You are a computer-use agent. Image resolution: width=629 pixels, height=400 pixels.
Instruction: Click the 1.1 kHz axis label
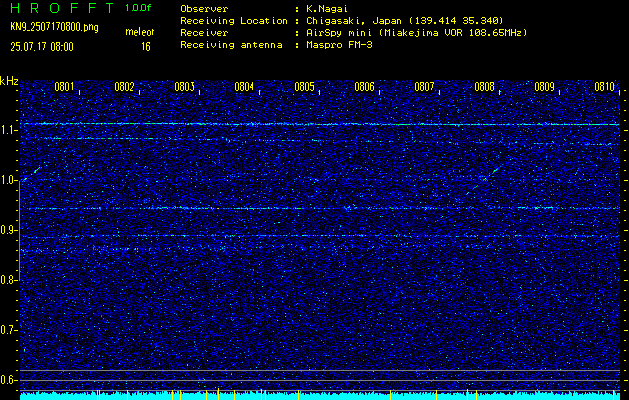tap(9, 131)
